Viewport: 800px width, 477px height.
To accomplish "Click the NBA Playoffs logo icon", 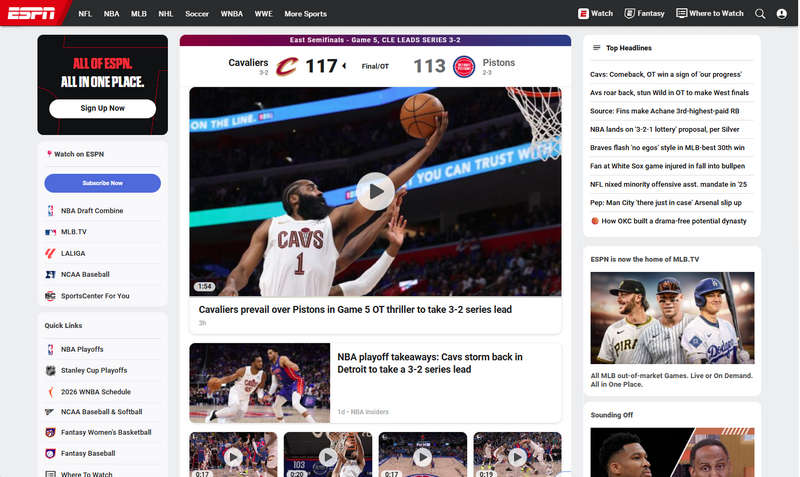I will coord(50,349).
